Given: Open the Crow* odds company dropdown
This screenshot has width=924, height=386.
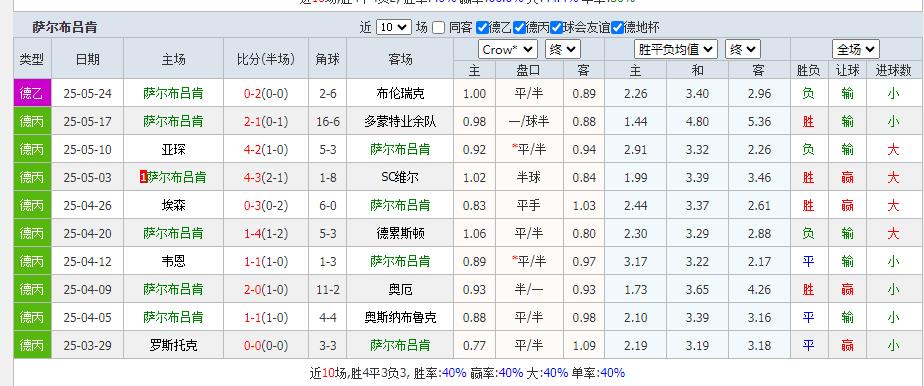Looking at the screenshot, I should (507, 50).
